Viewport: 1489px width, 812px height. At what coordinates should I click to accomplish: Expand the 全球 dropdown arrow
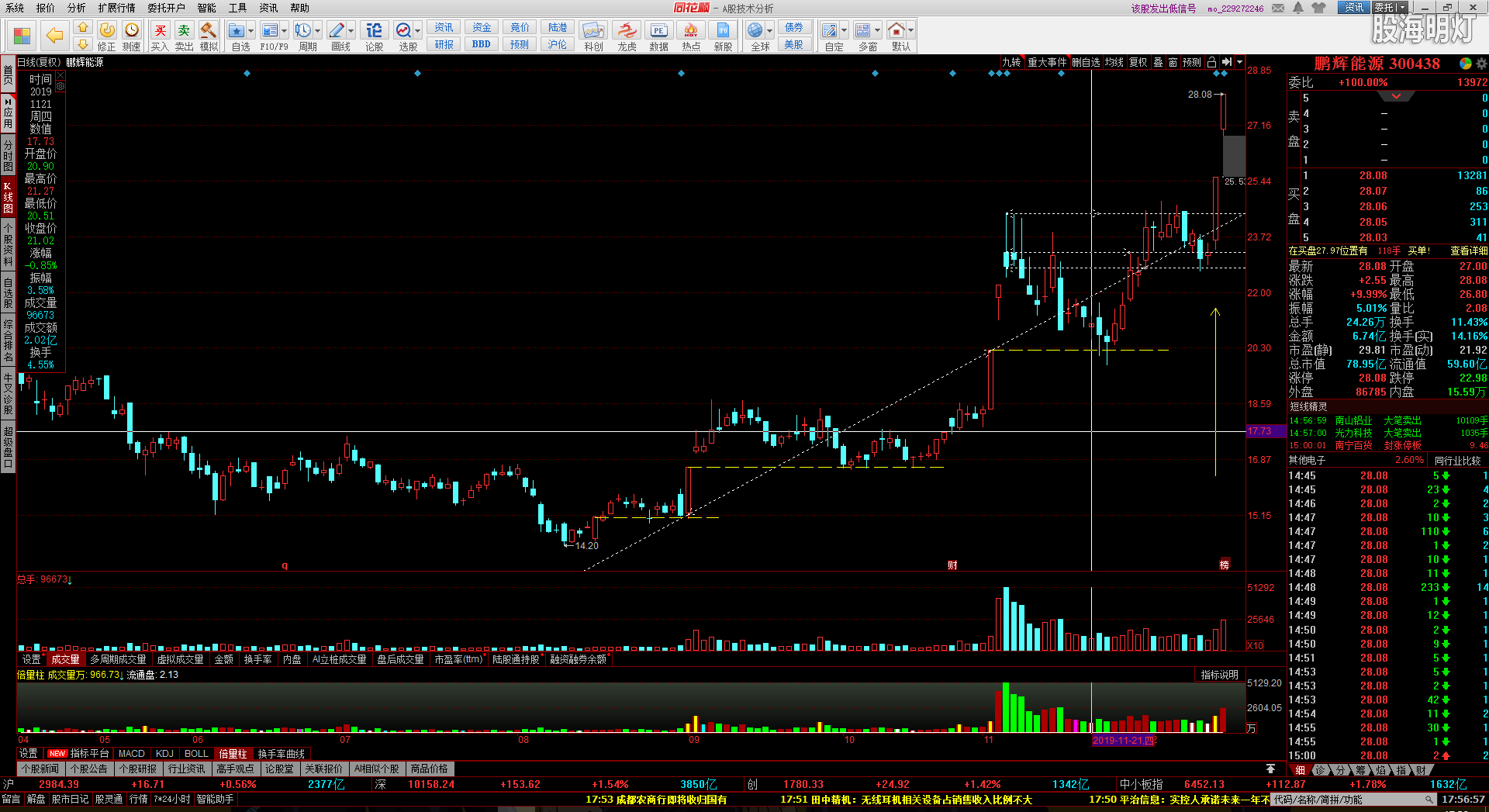pos(770,31)
